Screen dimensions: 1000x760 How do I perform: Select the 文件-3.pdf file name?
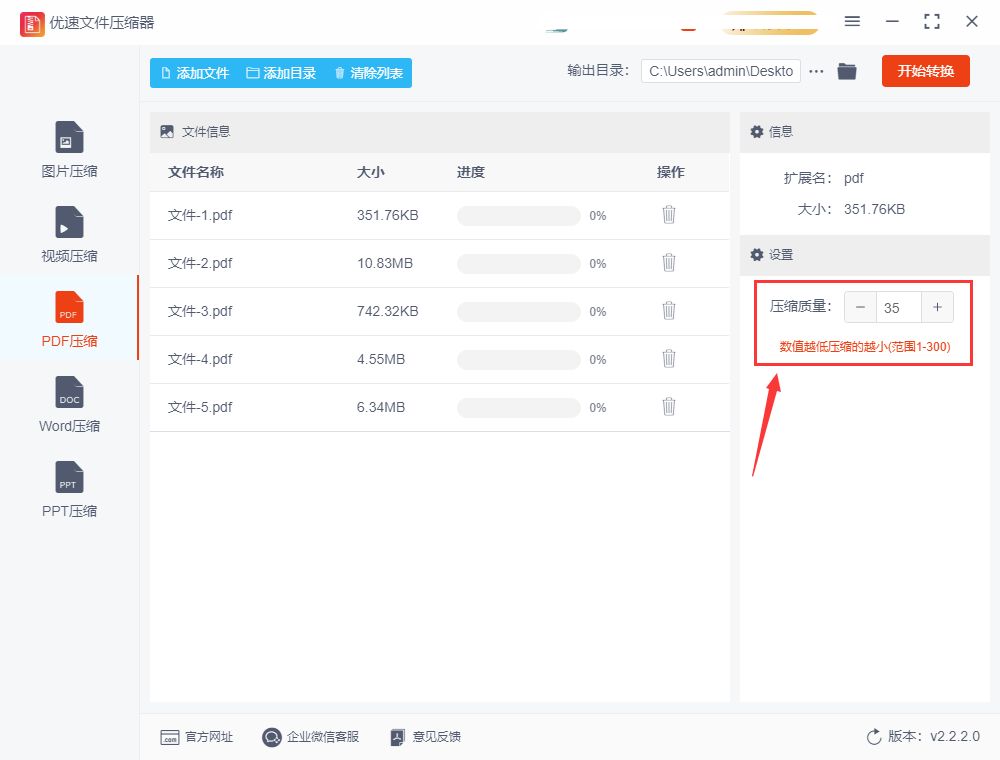click(x=200, y=311)
